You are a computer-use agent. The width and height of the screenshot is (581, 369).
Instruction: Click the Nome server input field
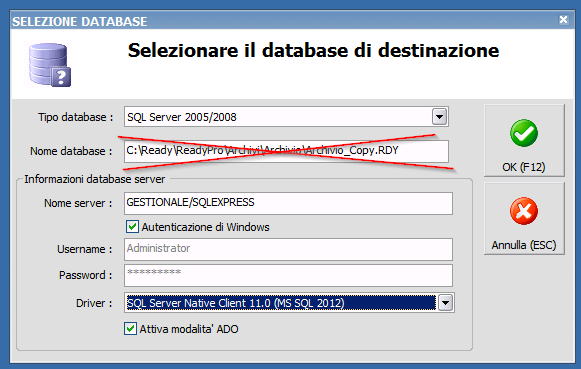pos(288,203)
